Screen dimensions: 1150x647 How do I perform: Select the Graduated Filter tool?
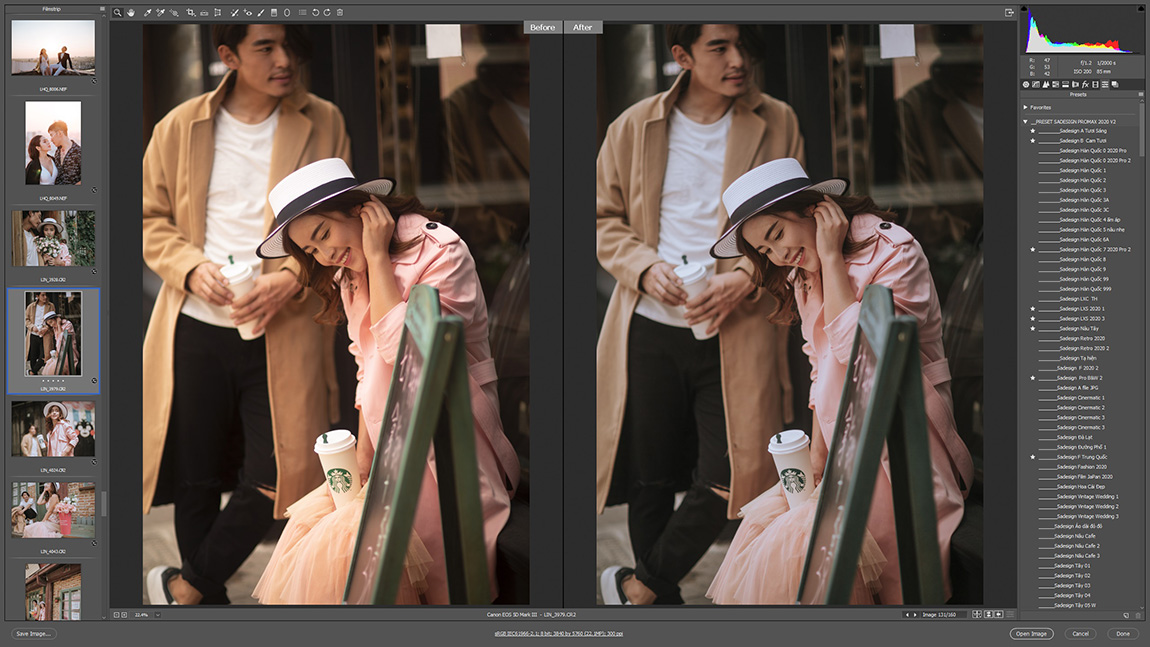[274, 12]
